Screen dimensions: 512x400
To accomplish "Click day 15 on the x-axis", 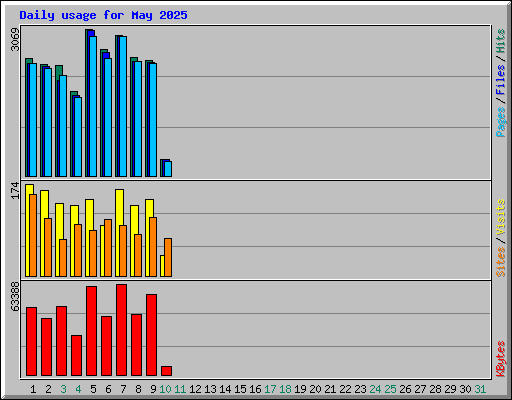I will (x=240, y=389).
